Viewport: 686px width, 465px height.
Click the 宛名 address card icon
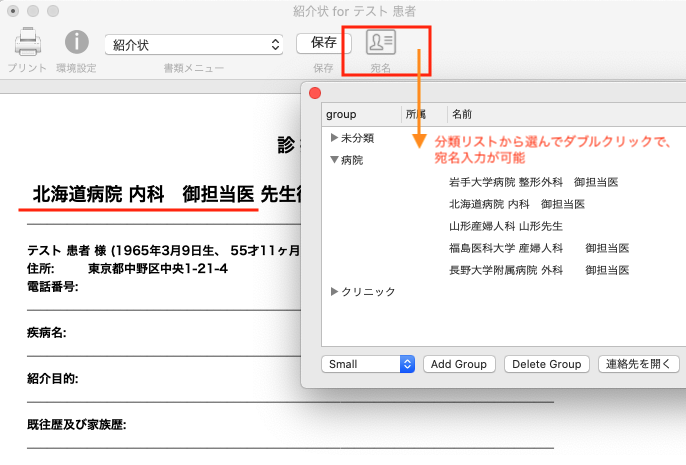tap(380, 42)
